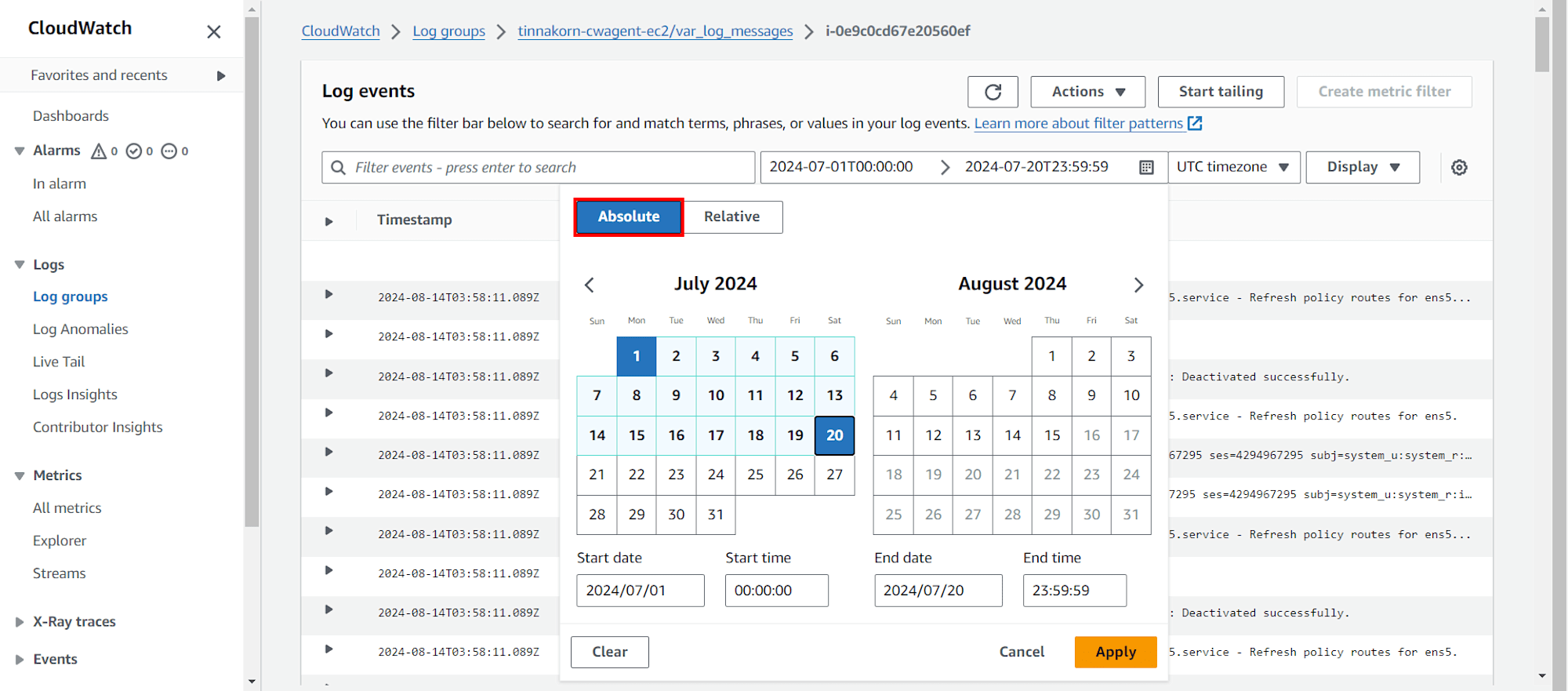Expand Favorites and recents arrow

[x=221, y=75]
